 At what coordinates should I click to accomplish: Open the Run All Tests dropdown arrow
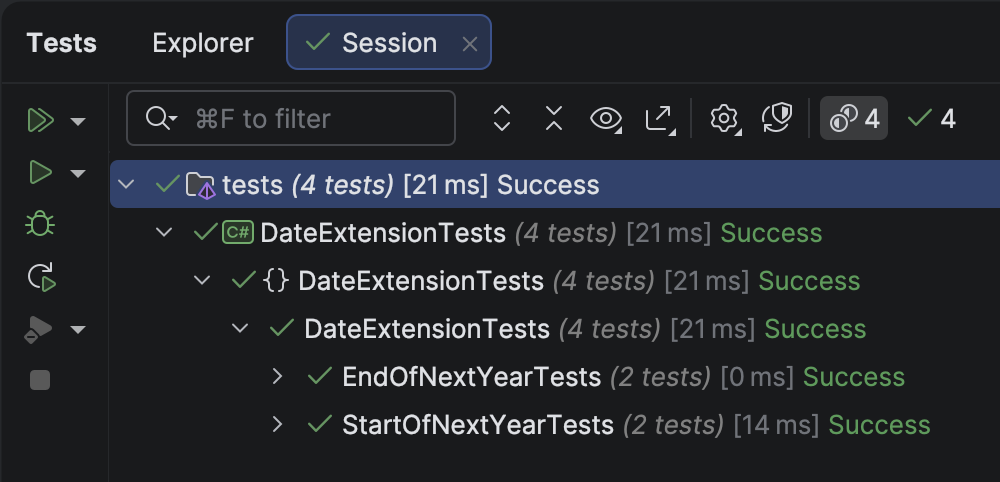pos(78,122)
